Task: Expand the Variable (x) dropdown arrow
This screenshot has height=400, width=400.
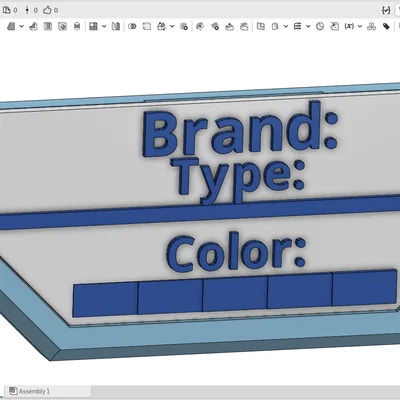Action: 360,26
